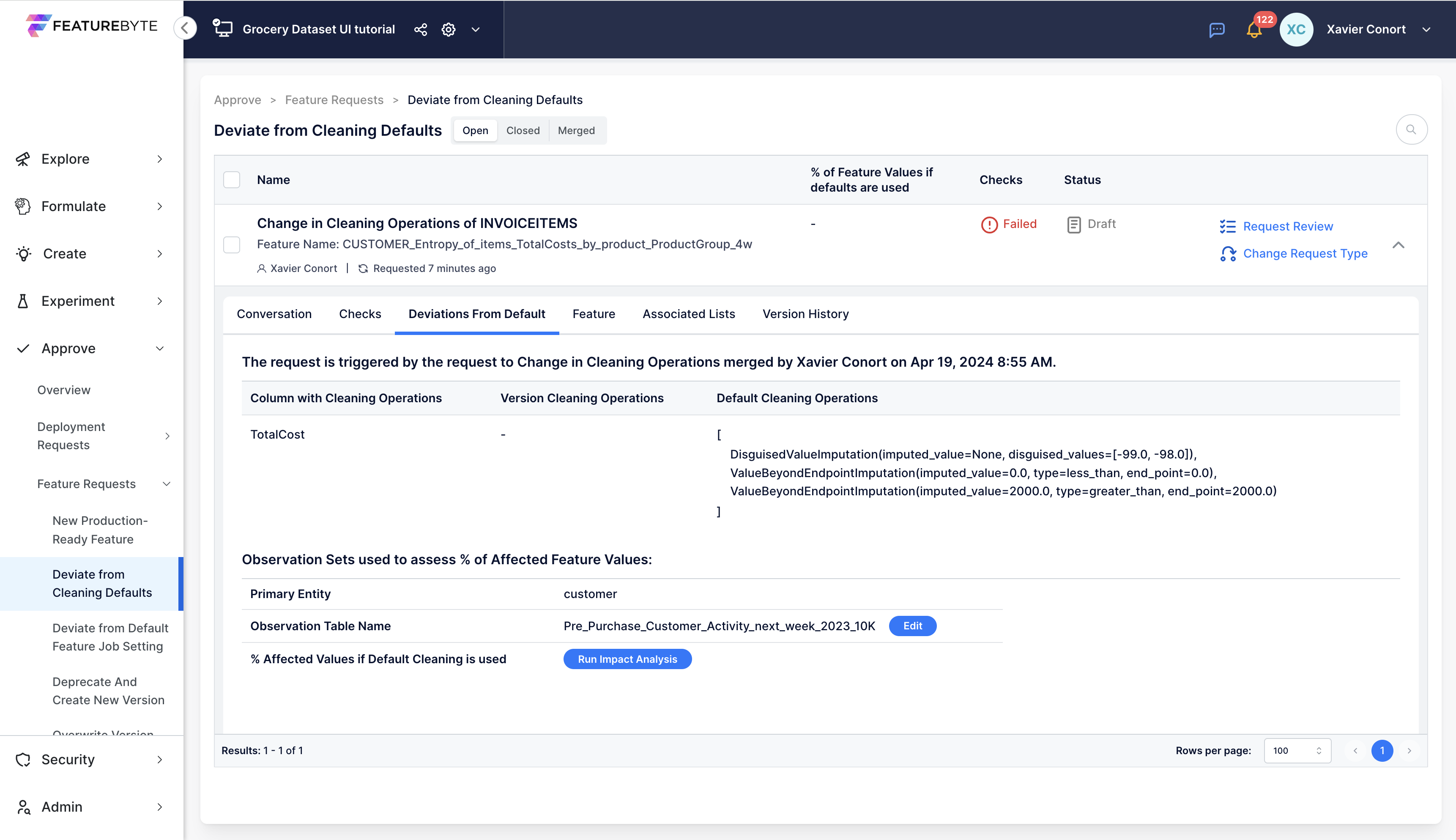Go to Feature Requests in breadcrumb
Viewport: 1456px width, 840px height.
point(334,100)
